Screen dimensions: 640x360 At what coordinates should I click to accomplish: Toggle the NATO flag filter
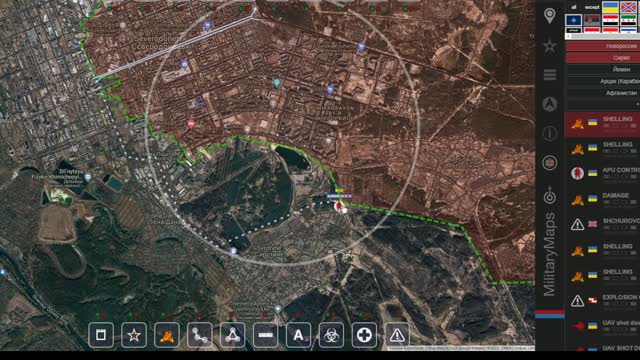click(574, 20)
